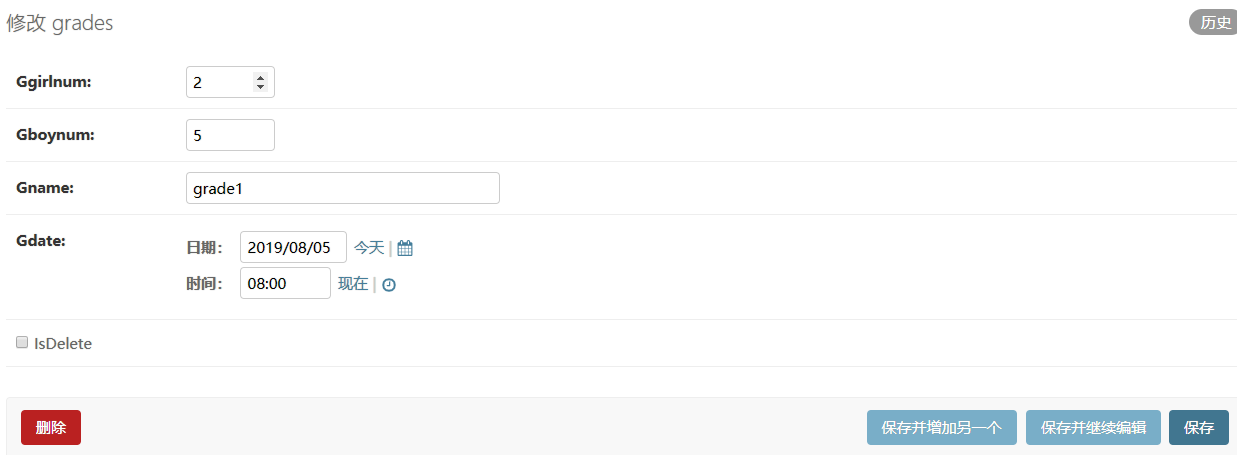Click the 保存并增加另一个 button

point(942,427)
